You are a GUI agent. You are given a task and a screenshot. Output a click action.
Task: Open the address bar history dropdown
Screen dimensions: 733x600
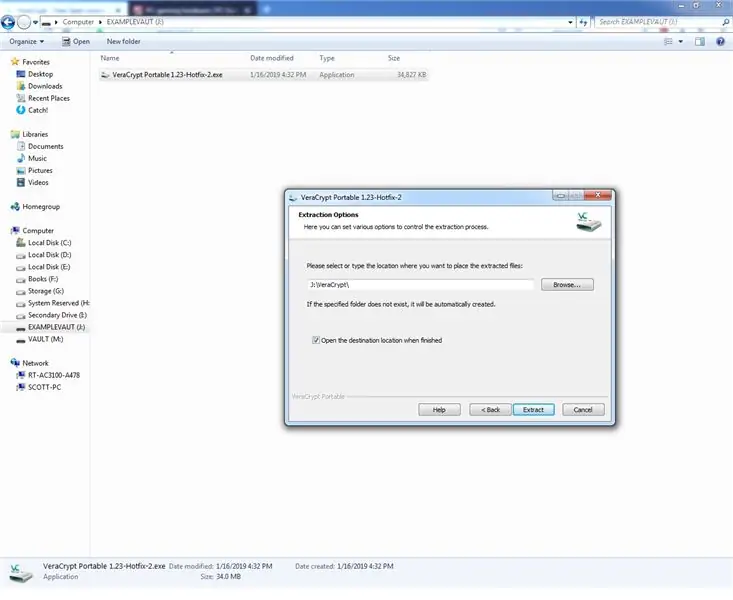coord(570,22)
